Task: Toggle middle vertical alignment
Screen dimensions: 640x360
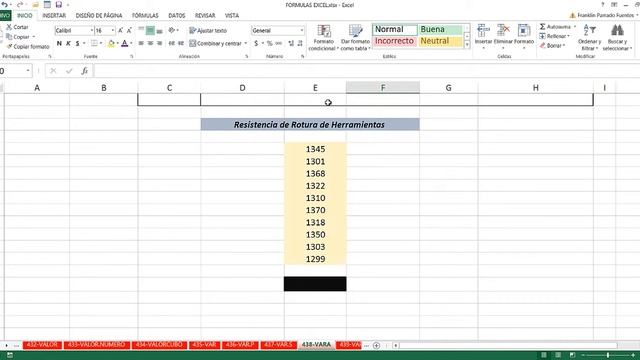Action: 150,31
